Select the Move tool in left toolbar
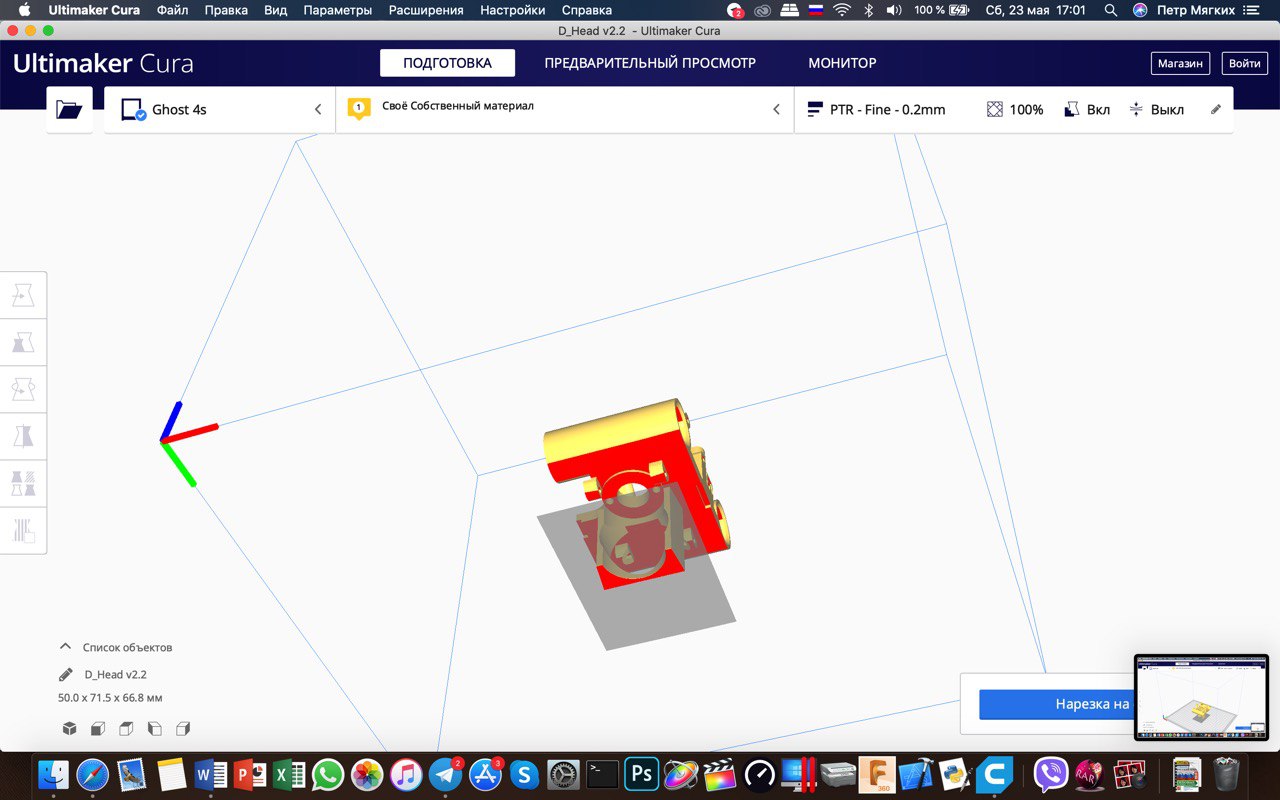The image size is (1280, 800). (23, 296)
